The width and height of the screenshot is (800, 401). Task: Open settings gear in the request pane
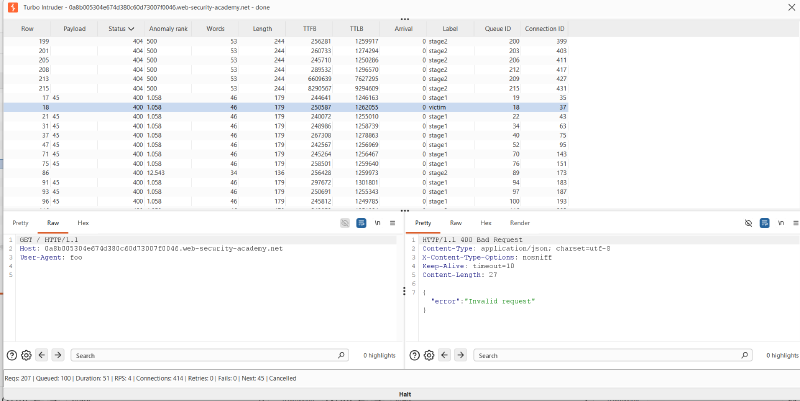[26, 355]
